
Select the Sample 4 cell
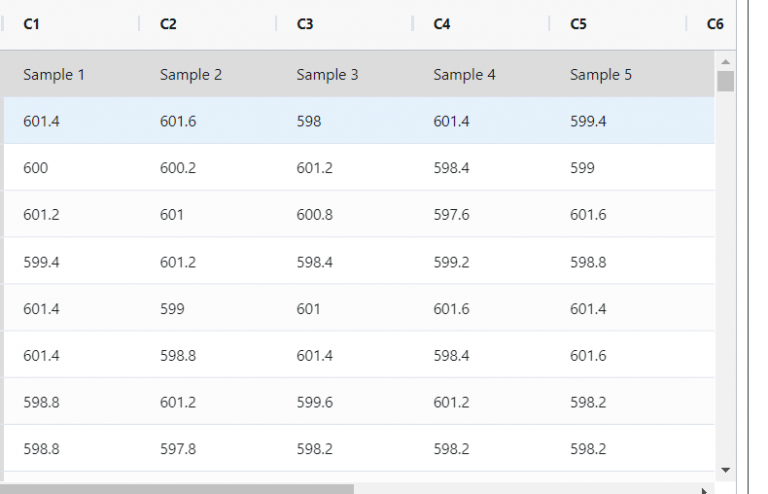pos(464,74)
